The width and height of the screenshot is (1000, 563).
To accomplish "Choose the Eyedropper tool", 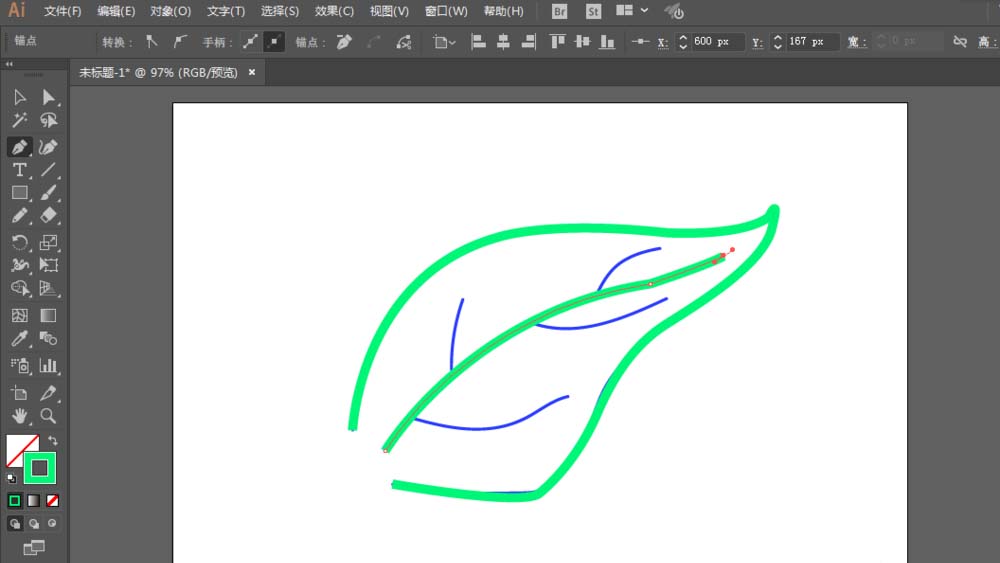I will (19, 339).
